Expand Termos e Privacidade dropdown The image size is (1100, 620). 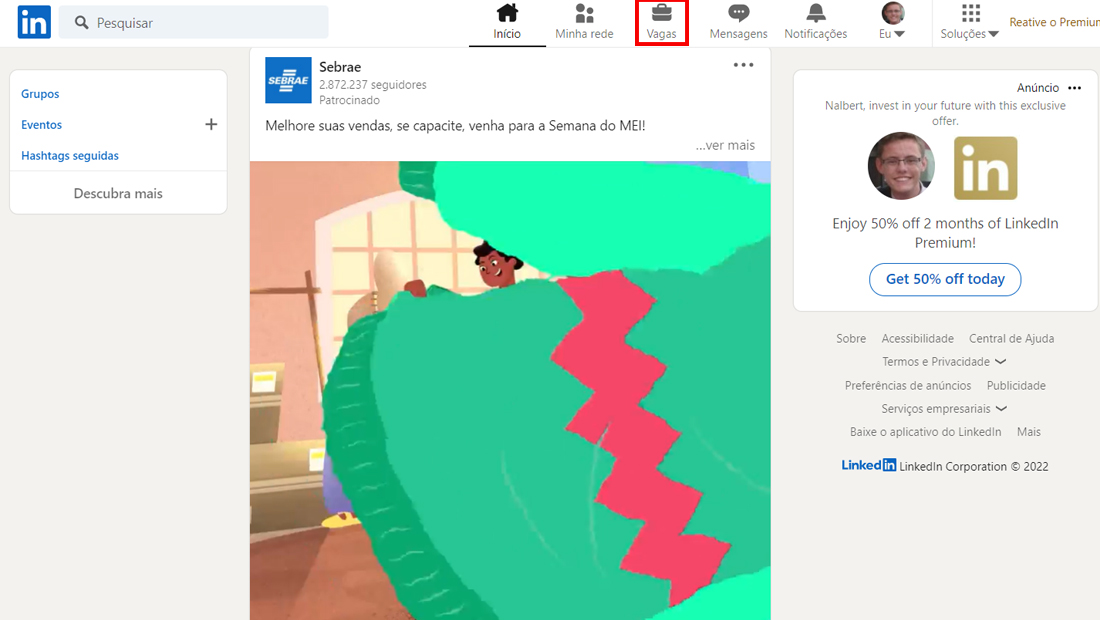(x=944, y=362)
